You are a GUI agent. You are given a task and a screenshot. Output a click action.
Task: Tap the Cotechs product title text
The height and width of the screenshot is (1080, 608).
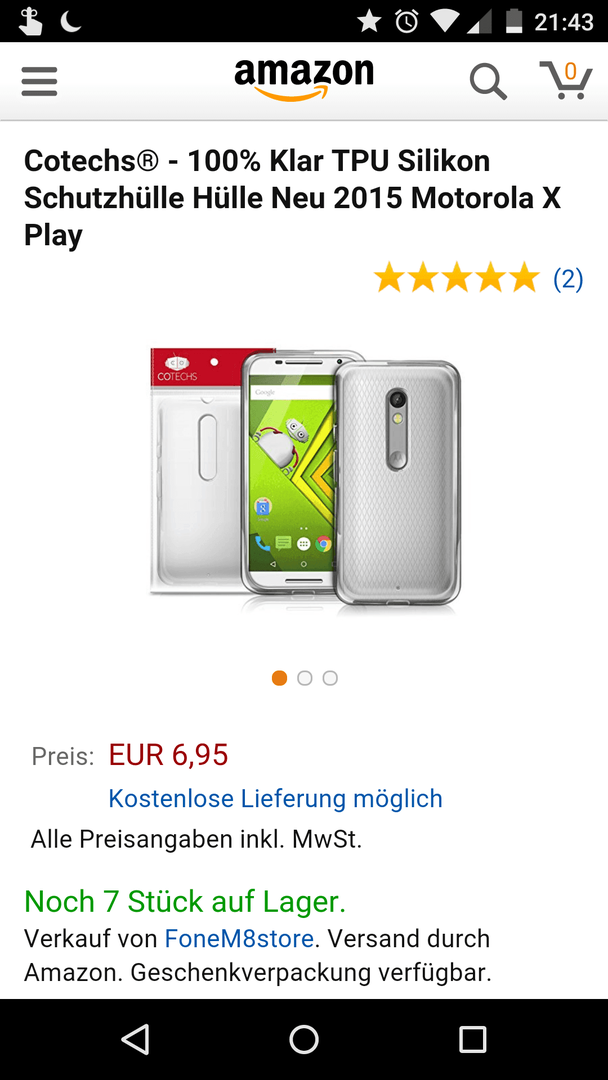(293, 198)
